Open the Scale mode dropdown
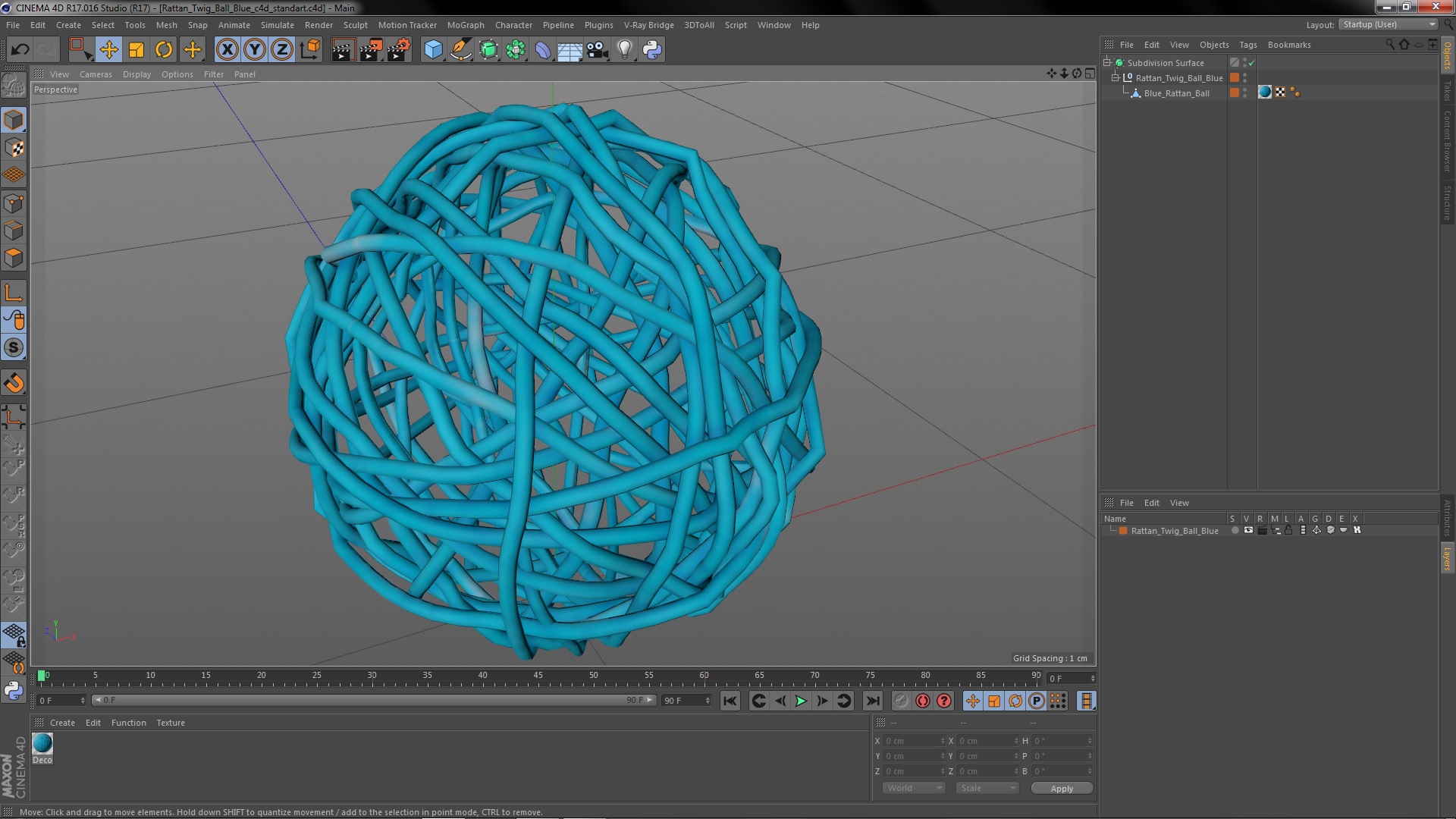The width and height of the screenshot is (1456, 819). 987,788
